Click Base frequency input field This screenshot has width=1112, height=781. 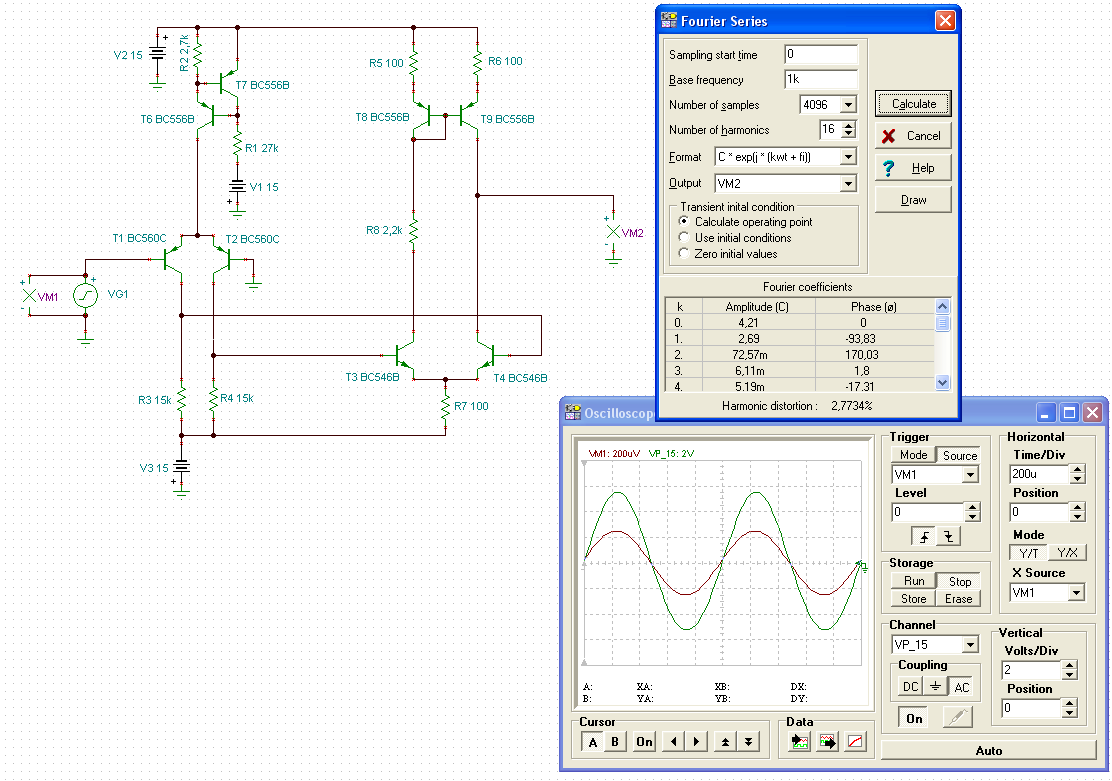click(821, 79)
